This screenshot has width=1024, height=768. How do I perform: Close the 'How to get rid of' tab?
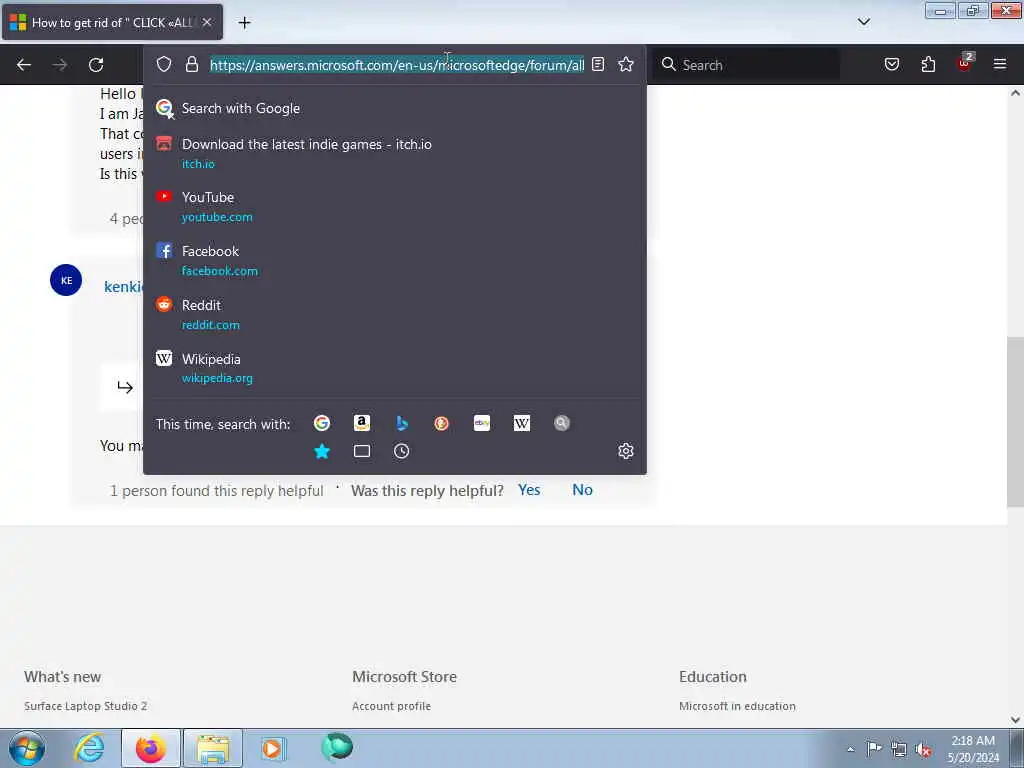[x=207, y=22]
